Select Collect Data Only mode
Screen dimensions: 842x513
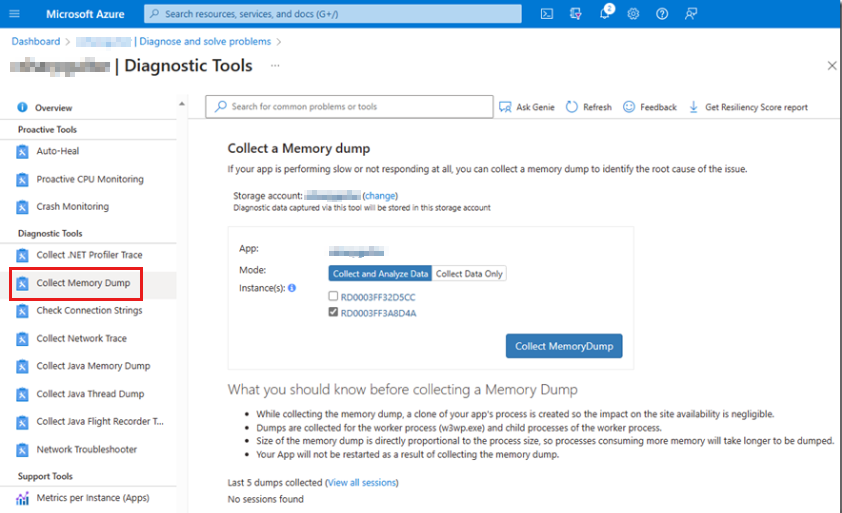click(x=469, y=273)
